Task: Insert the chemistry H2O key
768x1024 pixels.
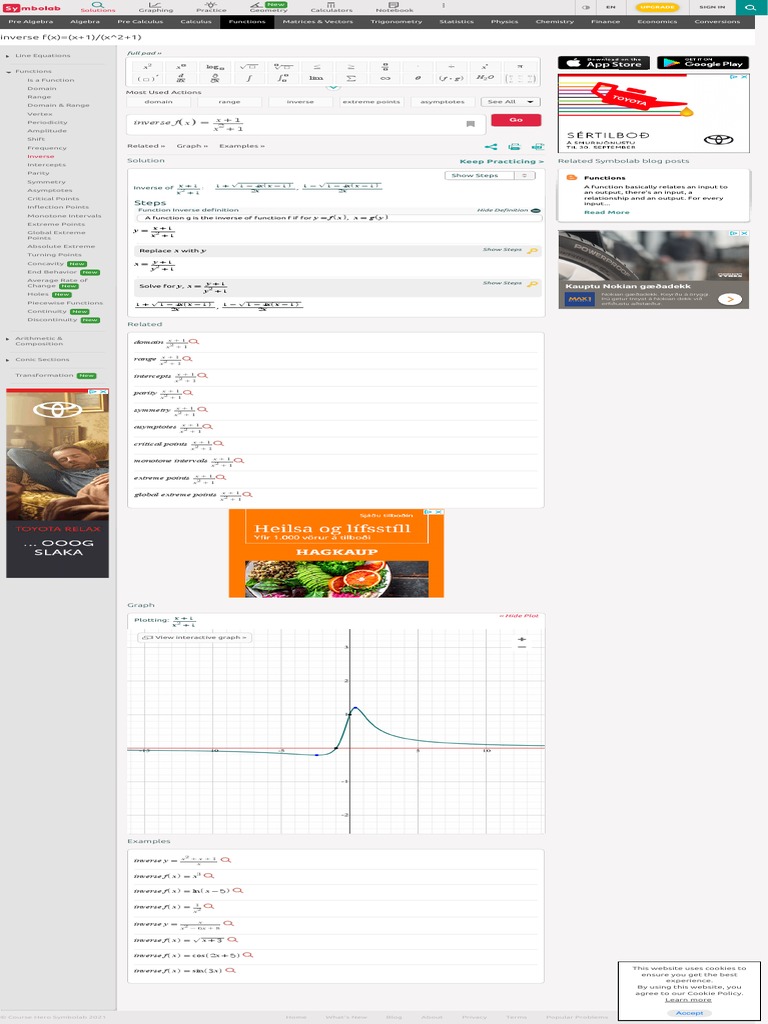Action: pyautogui.click(x=485, y=78)
